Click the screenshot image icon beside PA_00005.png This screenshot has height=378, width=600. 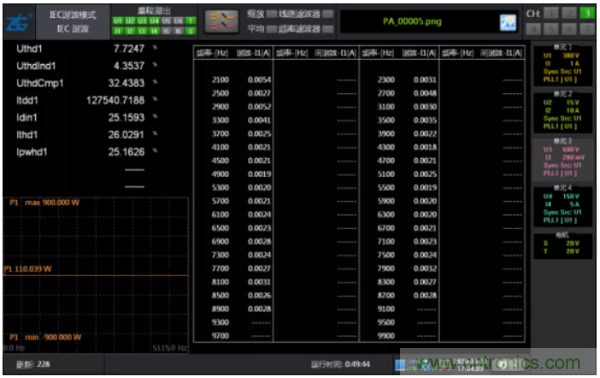508,23
